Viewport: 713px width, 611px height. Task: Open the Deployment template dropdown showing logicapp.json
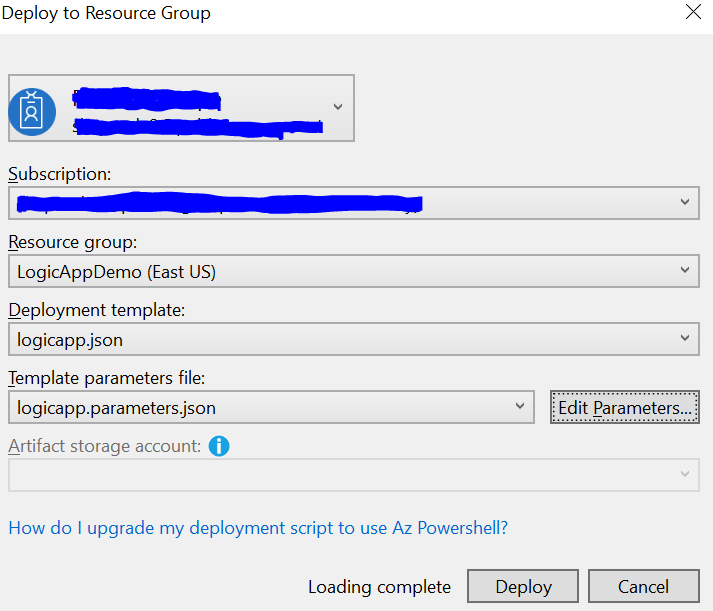tap(354, 339)
